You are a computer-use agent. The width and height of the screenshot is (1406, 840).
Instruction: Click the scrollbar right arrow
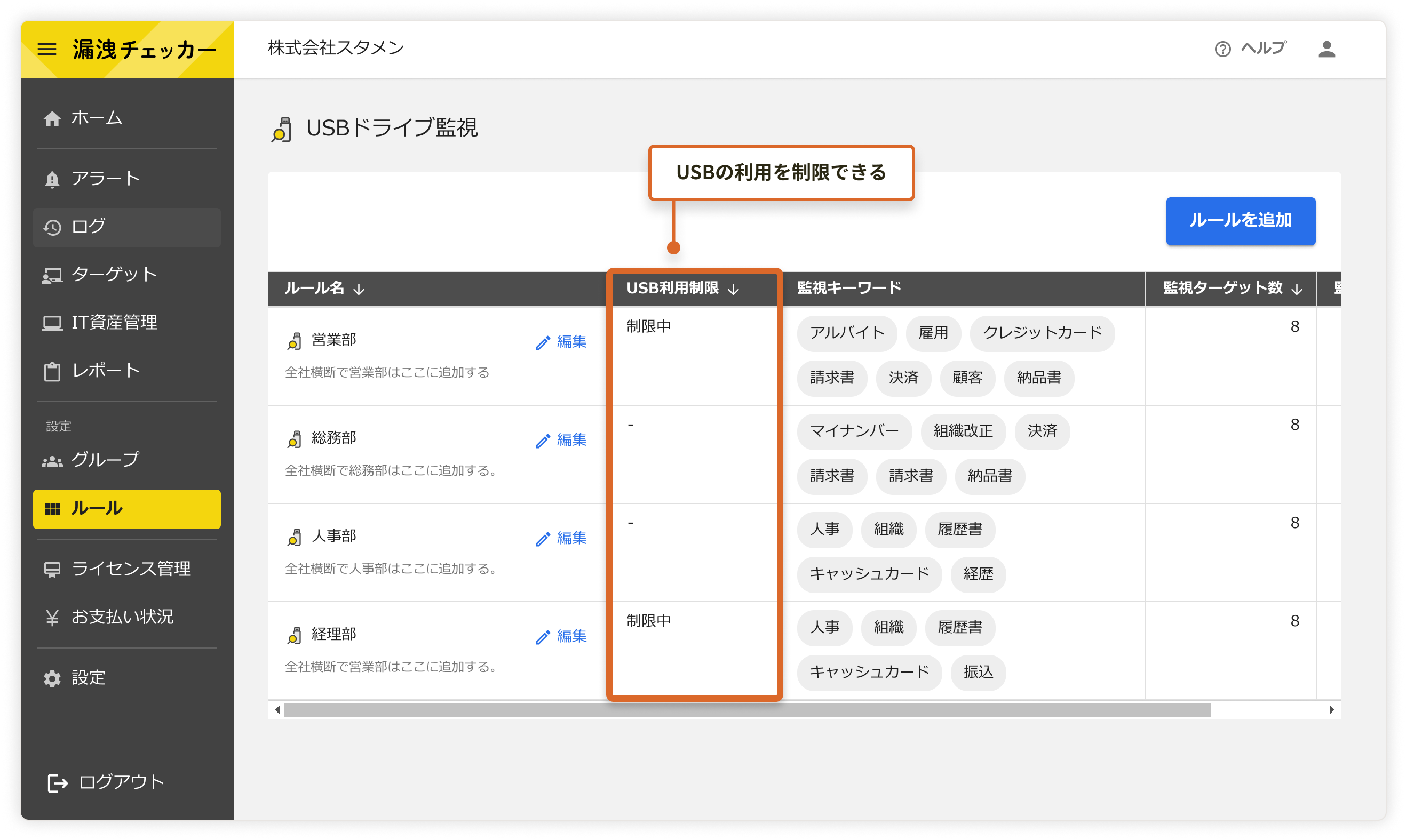[x=1331, y=710]
